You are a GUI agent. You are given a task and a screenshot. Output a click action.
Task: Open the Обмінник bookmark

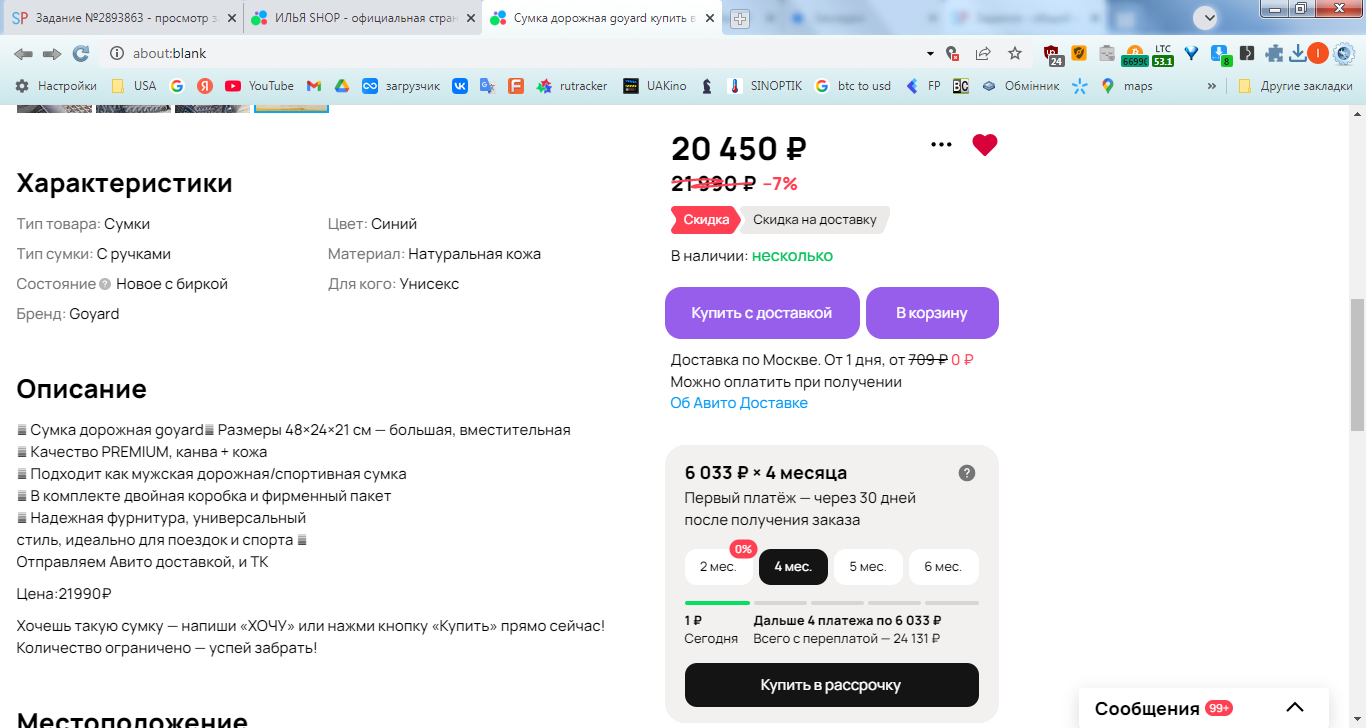[1020, 86]
